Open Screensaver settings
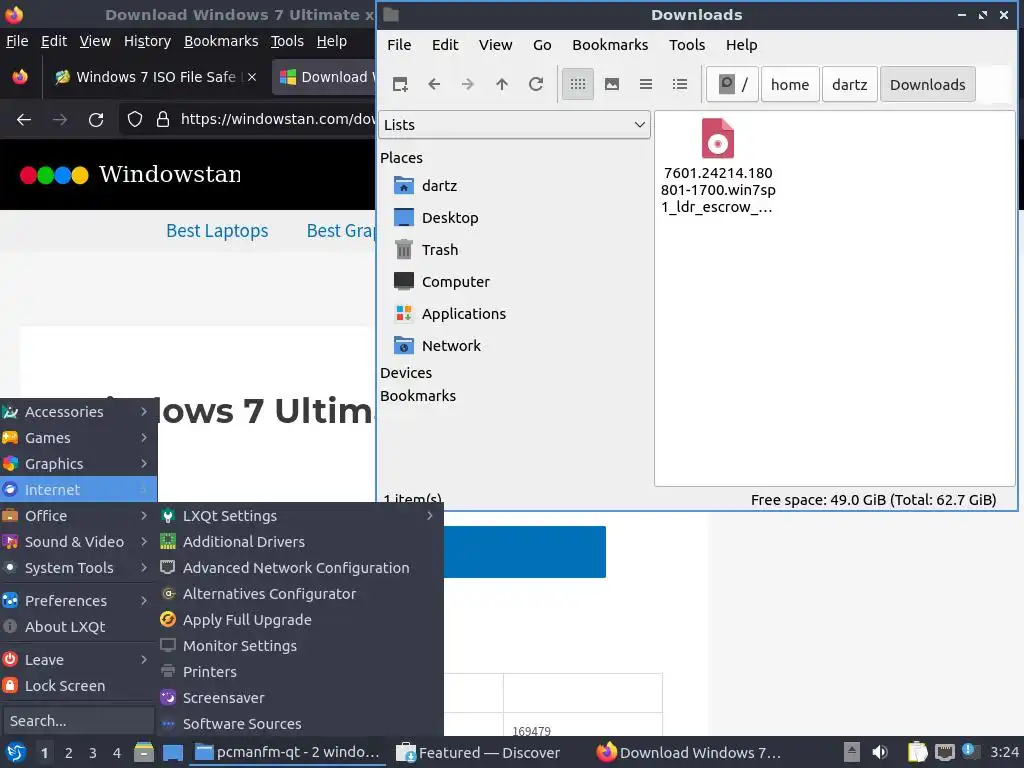 coord(300,698)
